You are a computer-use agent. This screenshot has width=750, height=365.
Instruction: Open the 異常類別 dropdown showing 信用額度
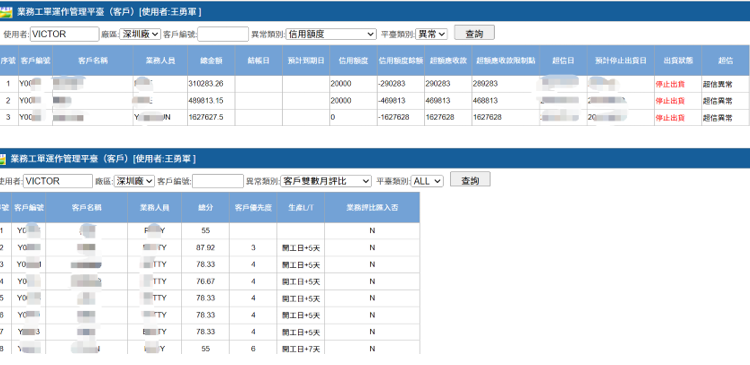[x=331, y=34]
